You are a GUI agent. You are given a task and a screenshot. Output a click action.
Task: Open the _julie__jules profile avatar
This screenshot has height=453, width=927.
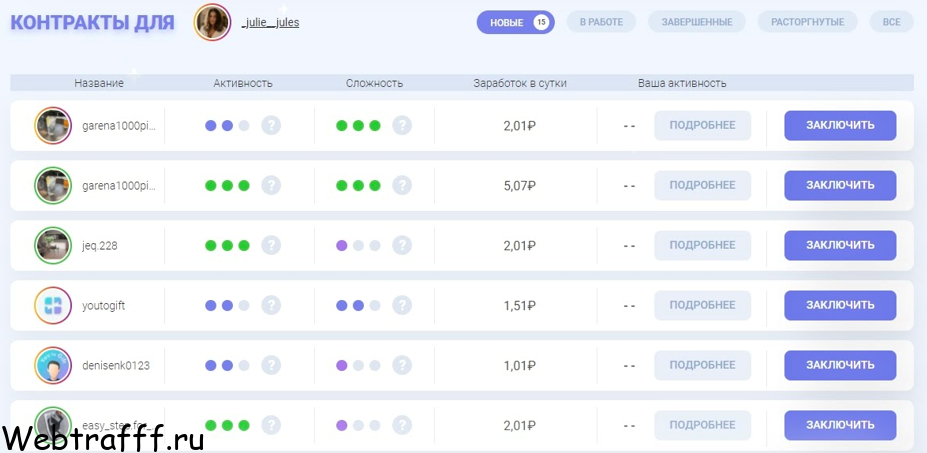pyautogui.click(x=212, y=22)
